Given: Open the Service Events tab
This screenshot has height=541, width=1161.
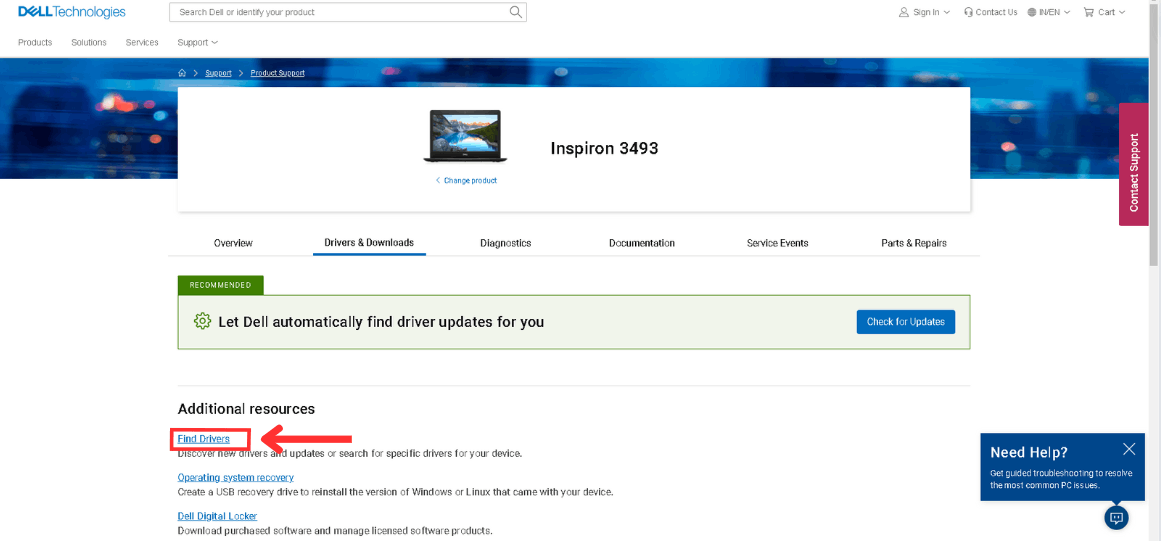Looking at the screenshot, I should 777,243.
